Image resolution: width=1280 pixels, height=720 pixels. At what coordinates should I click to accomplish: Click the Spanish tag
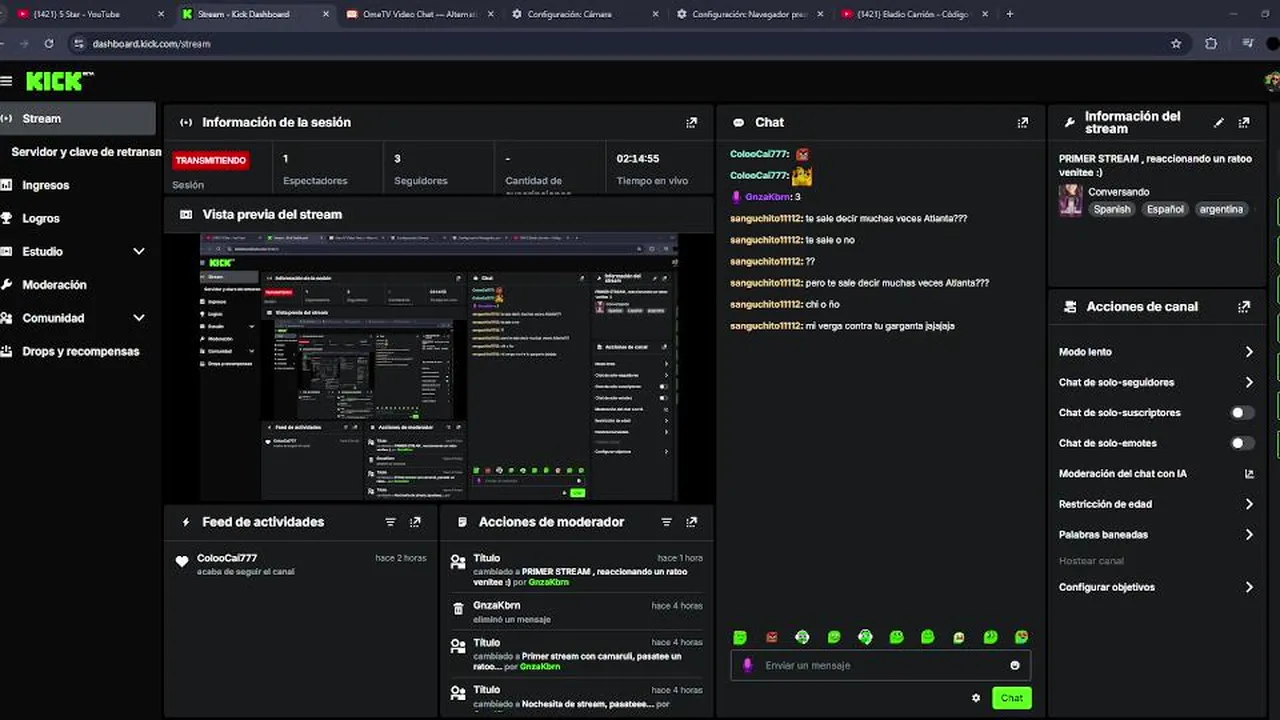pos(1111,210)
